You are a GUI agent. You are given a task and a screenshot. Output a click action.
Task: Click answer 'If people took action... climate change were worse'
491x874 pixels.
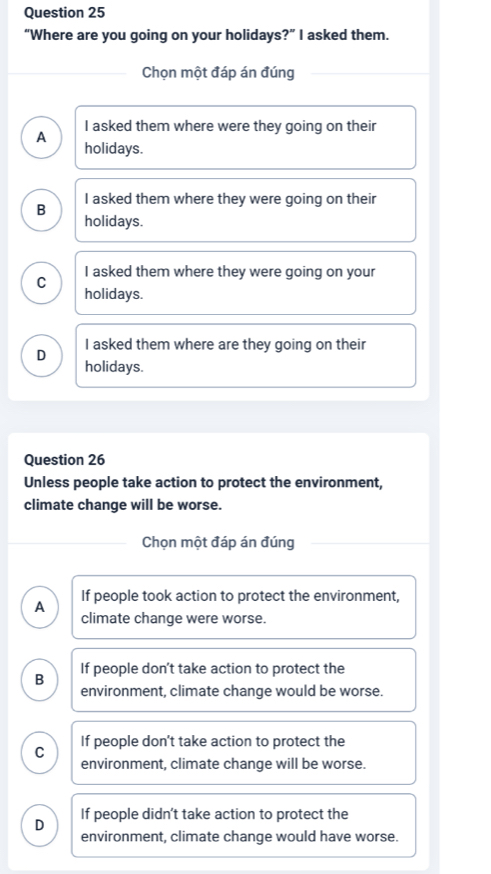244,607
